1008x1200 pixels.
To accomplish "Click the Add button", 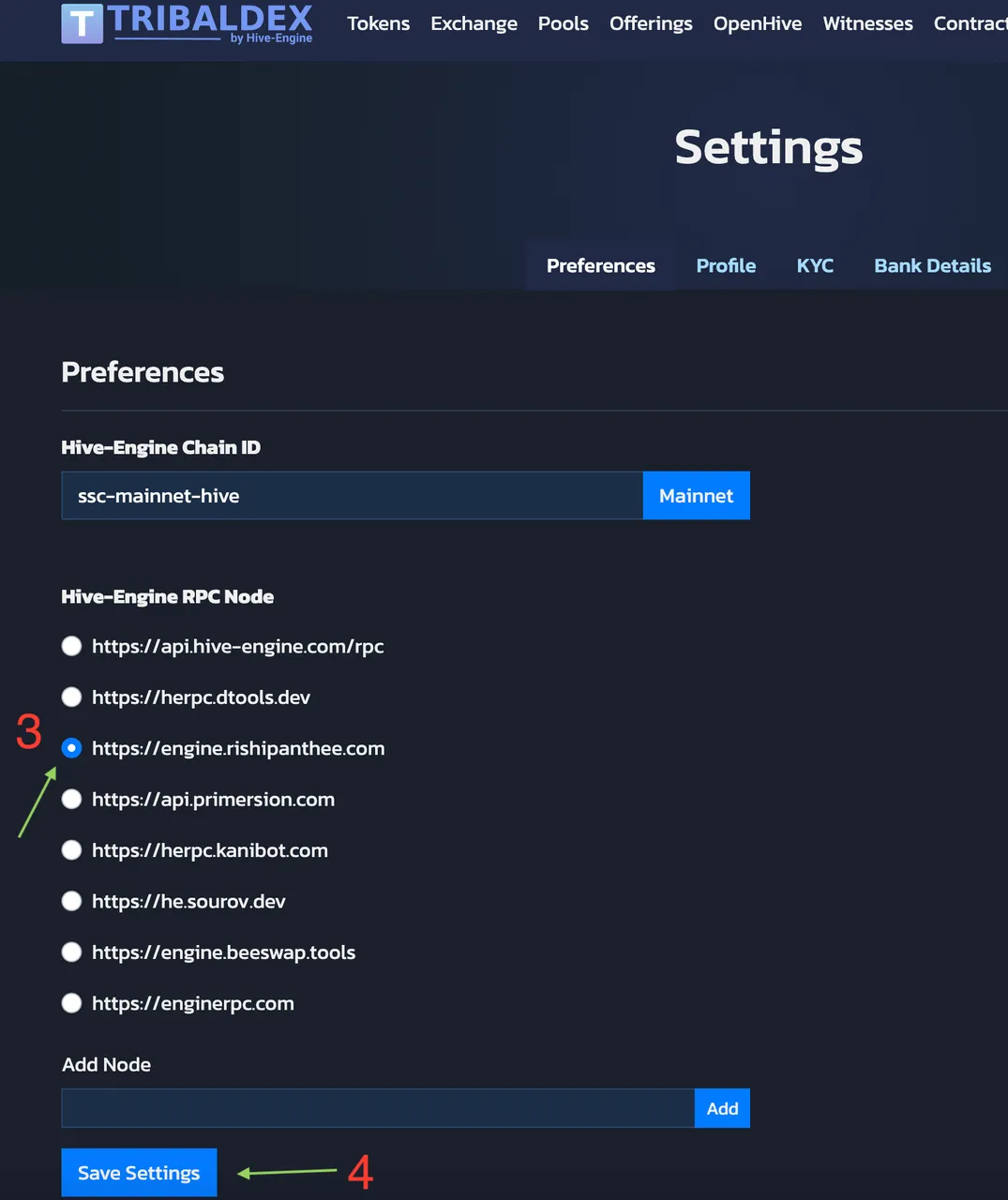I will tap(722, 1108).
